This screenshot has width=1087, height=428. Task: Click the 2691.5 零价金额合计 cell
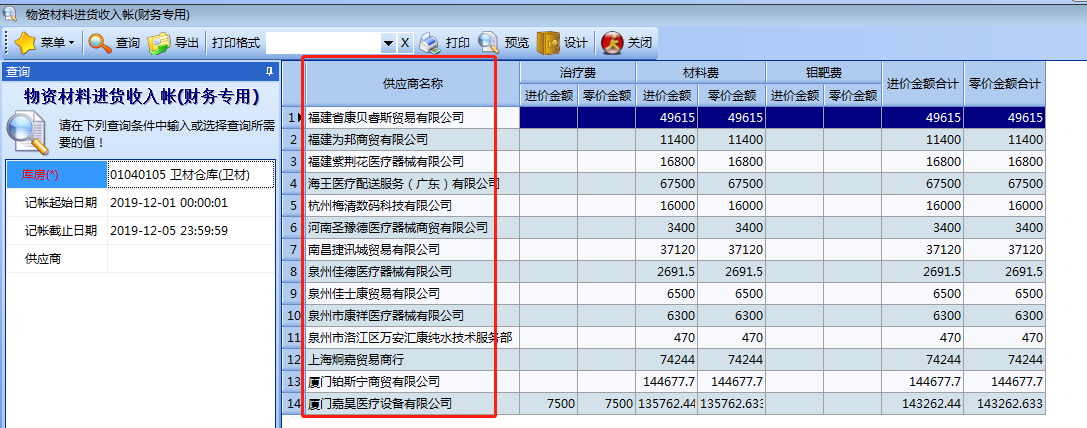pyautogui.click(x=1004, y=272)
